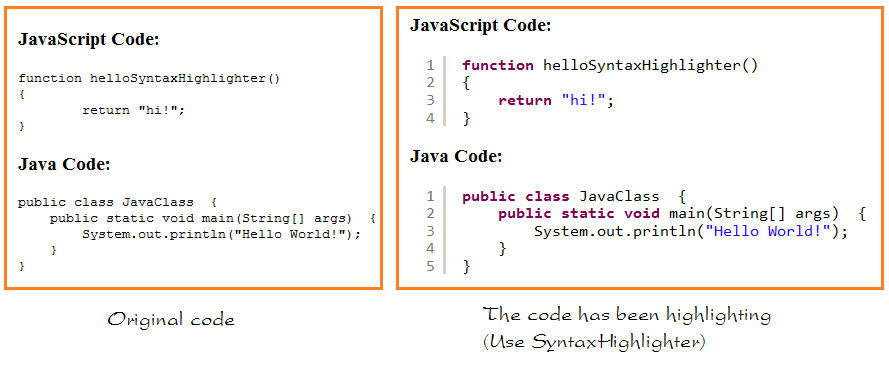
Task: Click the blue "hi!" string in highlighted code
Action: [x=583, y=101]
